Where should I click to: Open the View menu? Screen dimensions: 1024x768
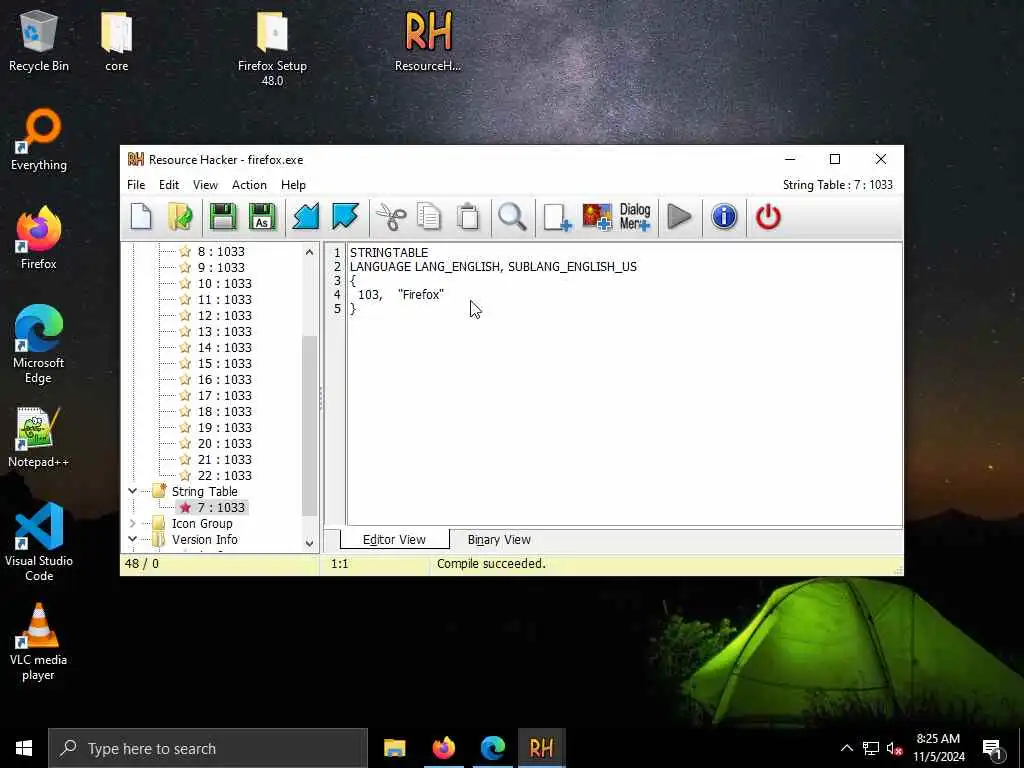205,185
